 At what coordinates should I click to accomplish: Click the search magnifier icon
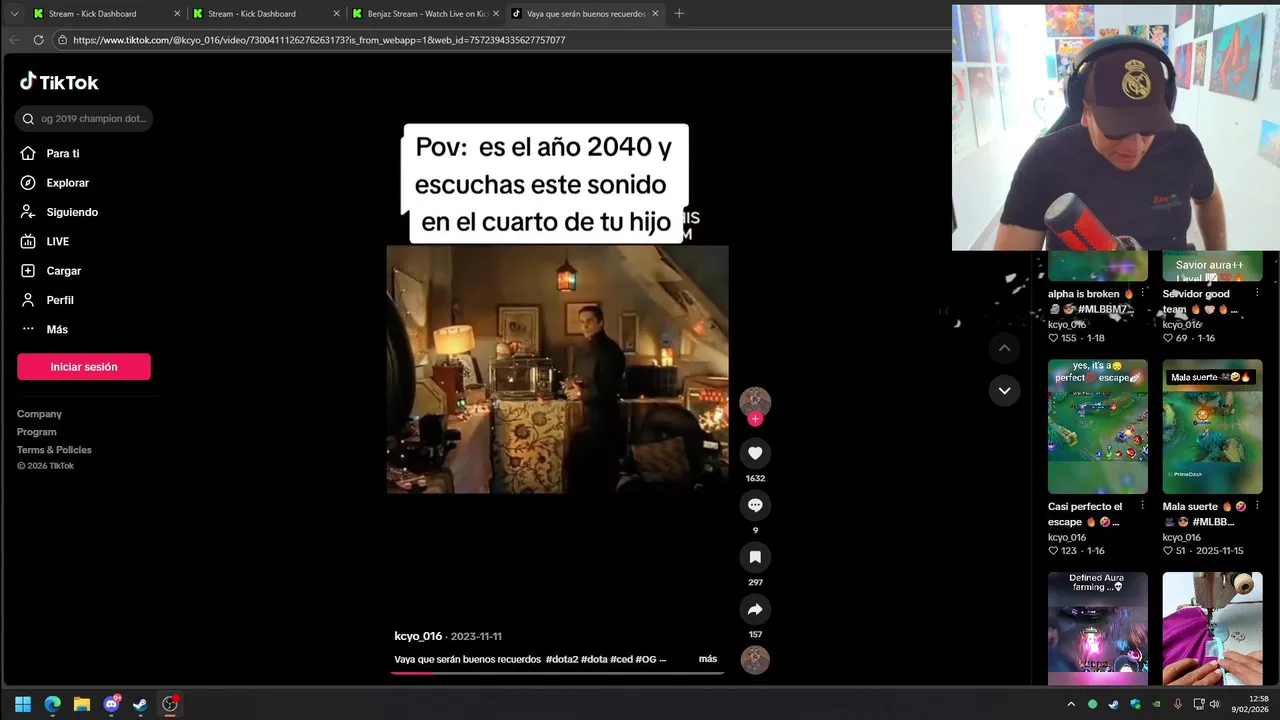28,119
